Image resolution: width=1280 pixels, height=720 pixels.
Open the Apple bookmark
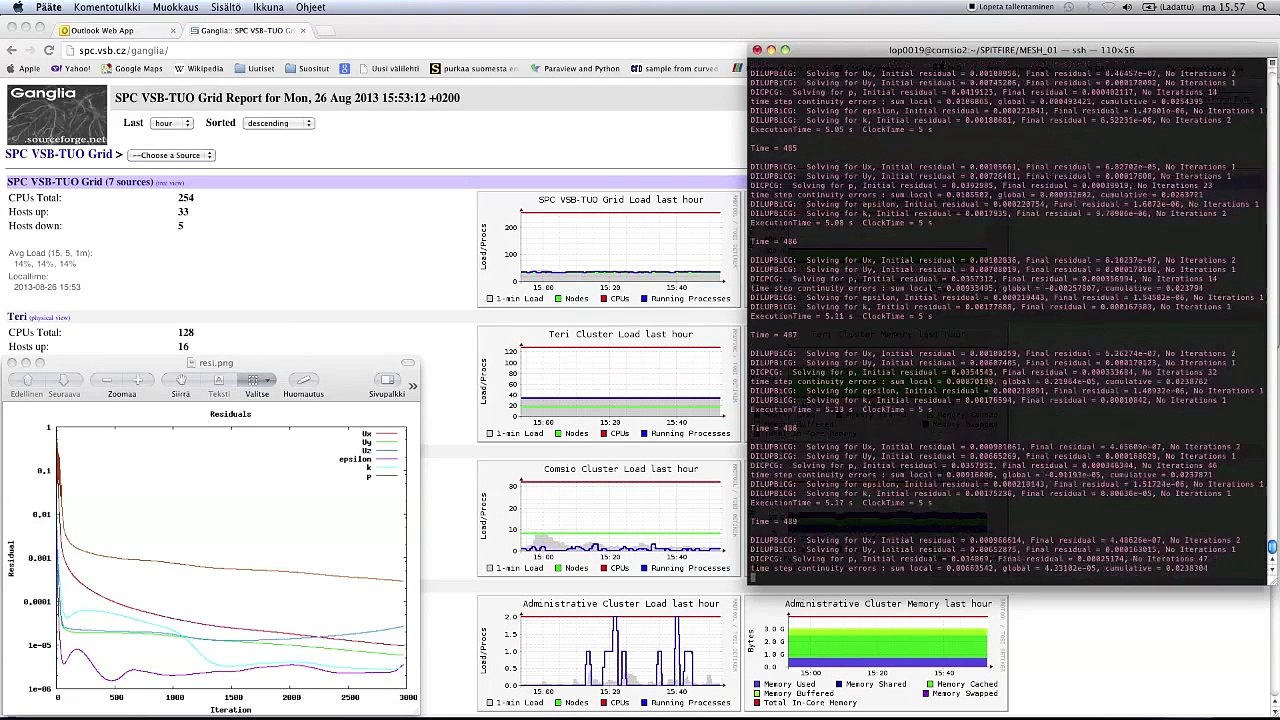[x=23, y=69]
